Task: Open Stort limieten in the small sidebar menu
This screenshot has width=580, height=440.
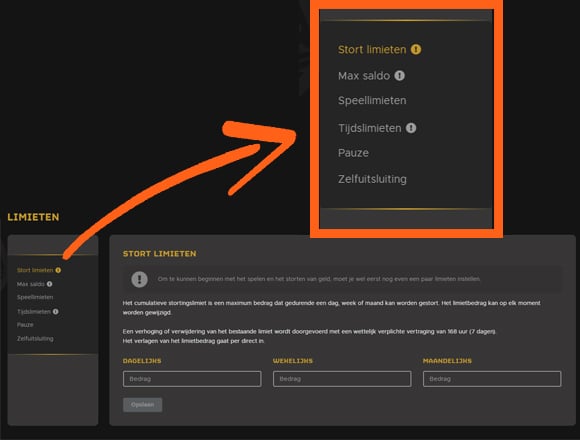Action: pyautogui.click(x=35, y=270)
